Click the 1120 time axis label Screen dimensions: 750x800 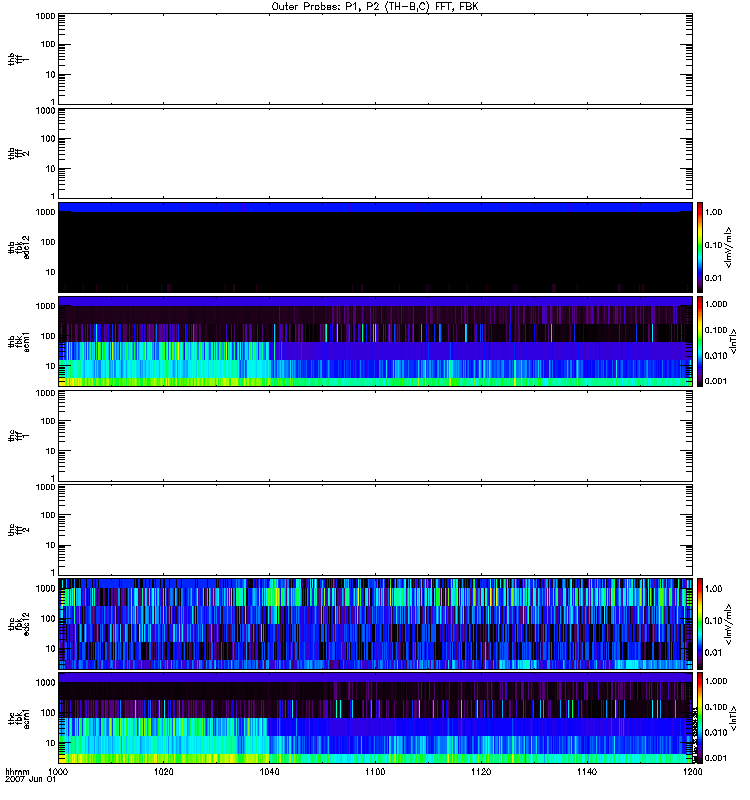[x=481, y=773]
